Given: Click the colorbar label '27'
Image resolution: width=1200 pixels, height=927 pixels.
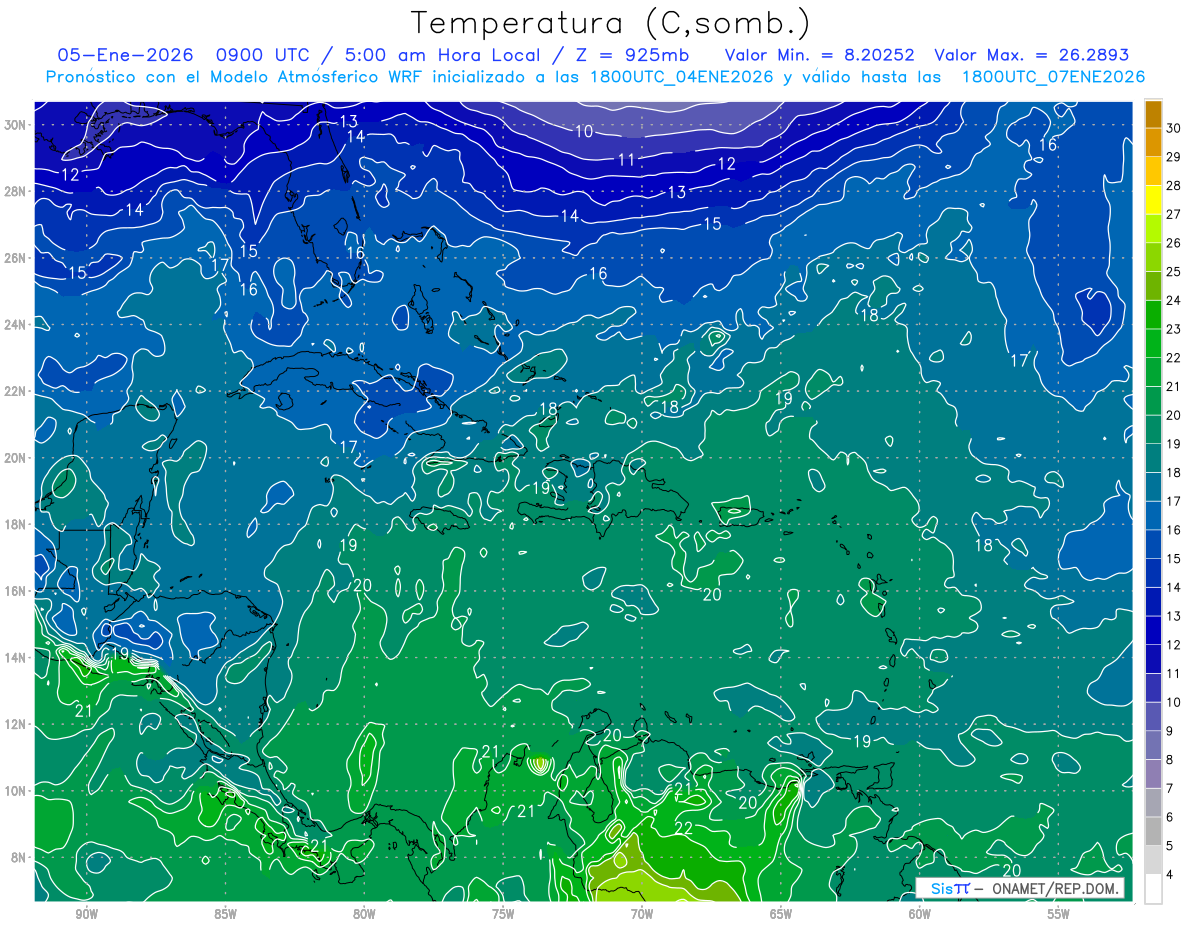Looking at the screenshot, I should pyautogui.click(x=1174, y=214).
